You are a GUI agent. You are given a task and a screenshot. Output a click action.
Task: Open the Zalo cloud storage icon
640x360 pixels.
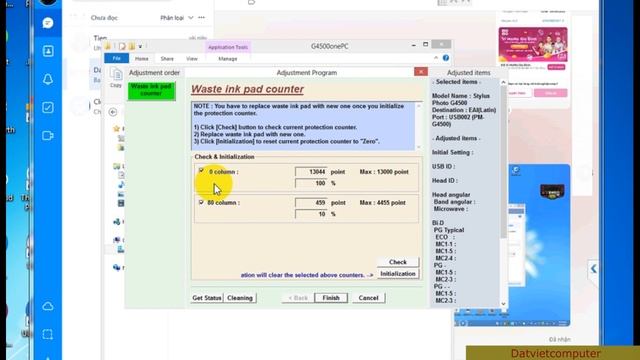pyautogui.click(x=48, y=307)
